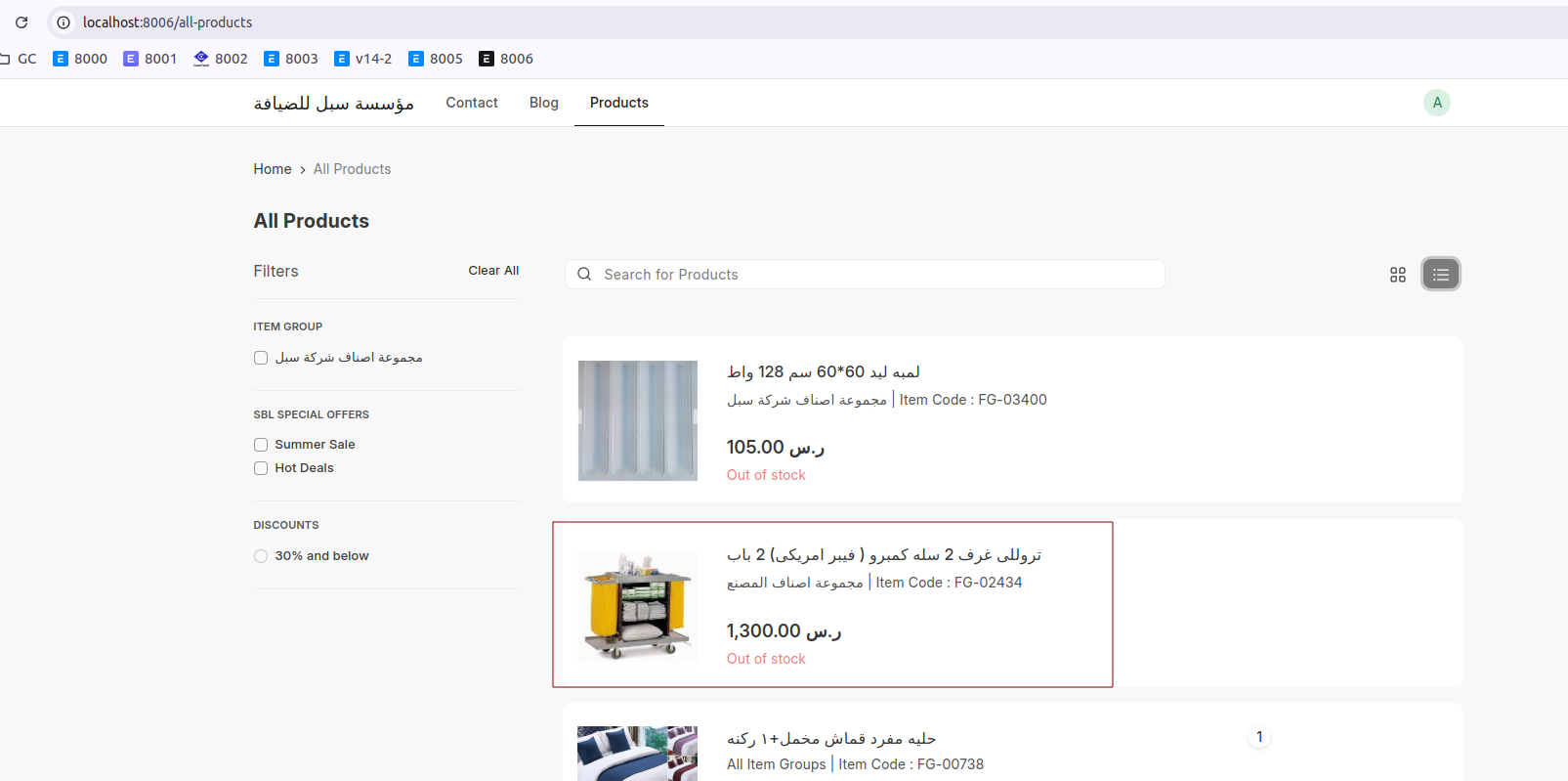
Task: Click Clear All filters
Action: pos(493,271)
